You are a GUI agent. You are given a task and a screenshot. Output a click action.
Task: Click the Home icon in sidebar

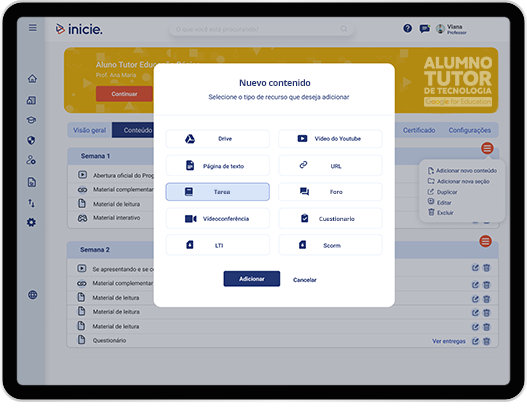coord(32,79)
